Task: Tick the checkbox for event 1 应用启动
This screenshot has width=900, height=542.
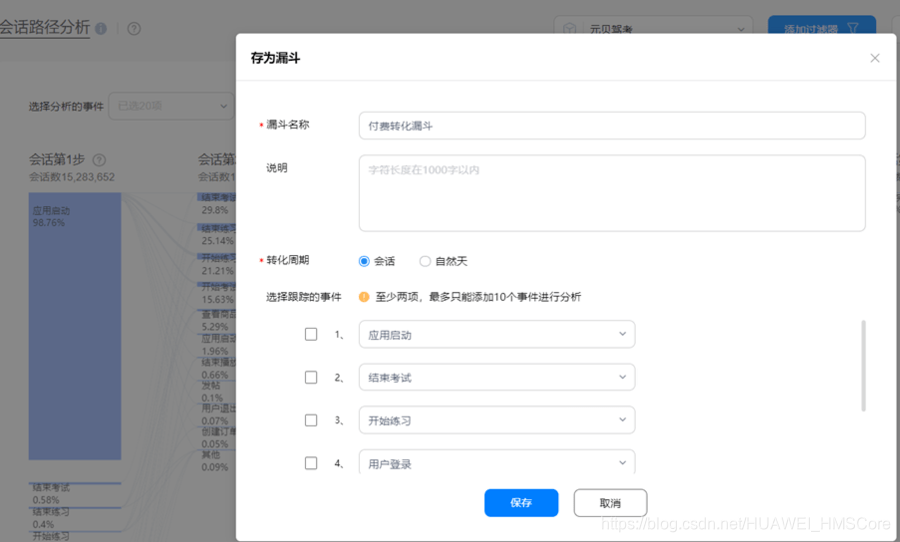Action: click(x=311, y=334)
